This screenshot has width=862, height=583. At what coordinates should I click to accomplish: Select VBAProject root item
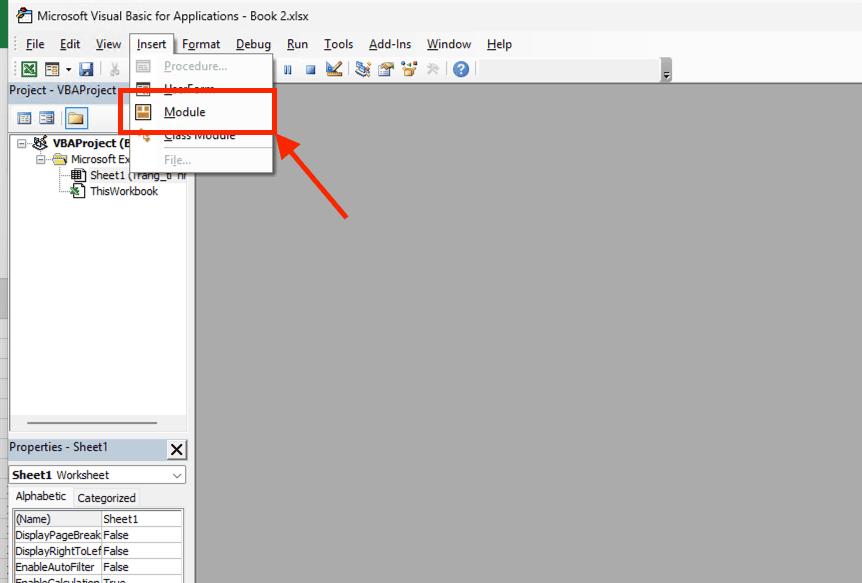click(x=91, y=143)
